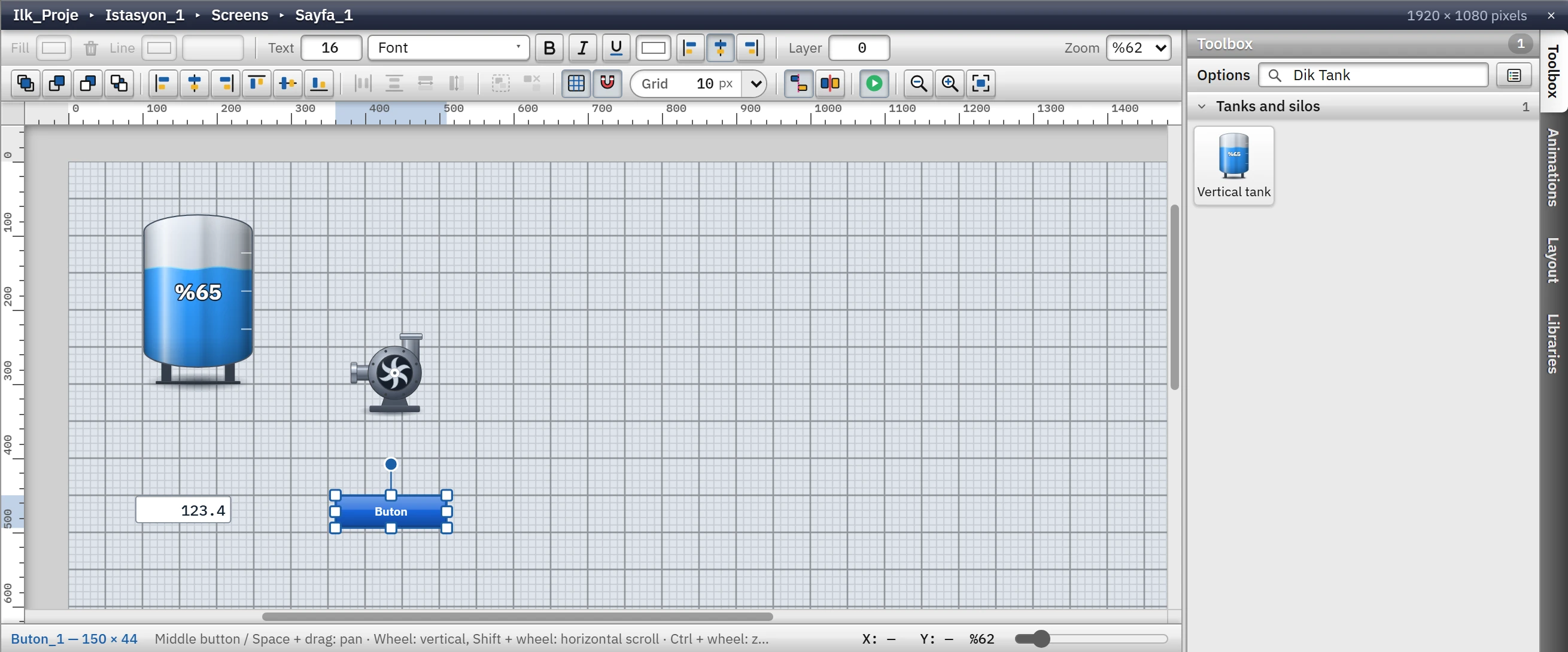Image resolution: width=1568 pixels, height=652 pixels.
Task: Set text alignment to right
Action: [x=750, y=47]
